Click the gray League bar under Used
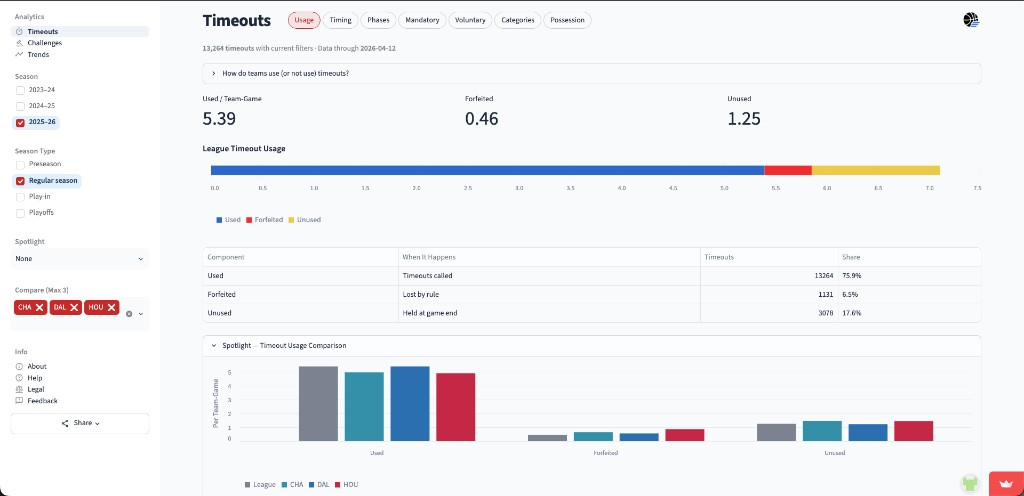This screenshot has width=1024, height=496. pos(318,403)
